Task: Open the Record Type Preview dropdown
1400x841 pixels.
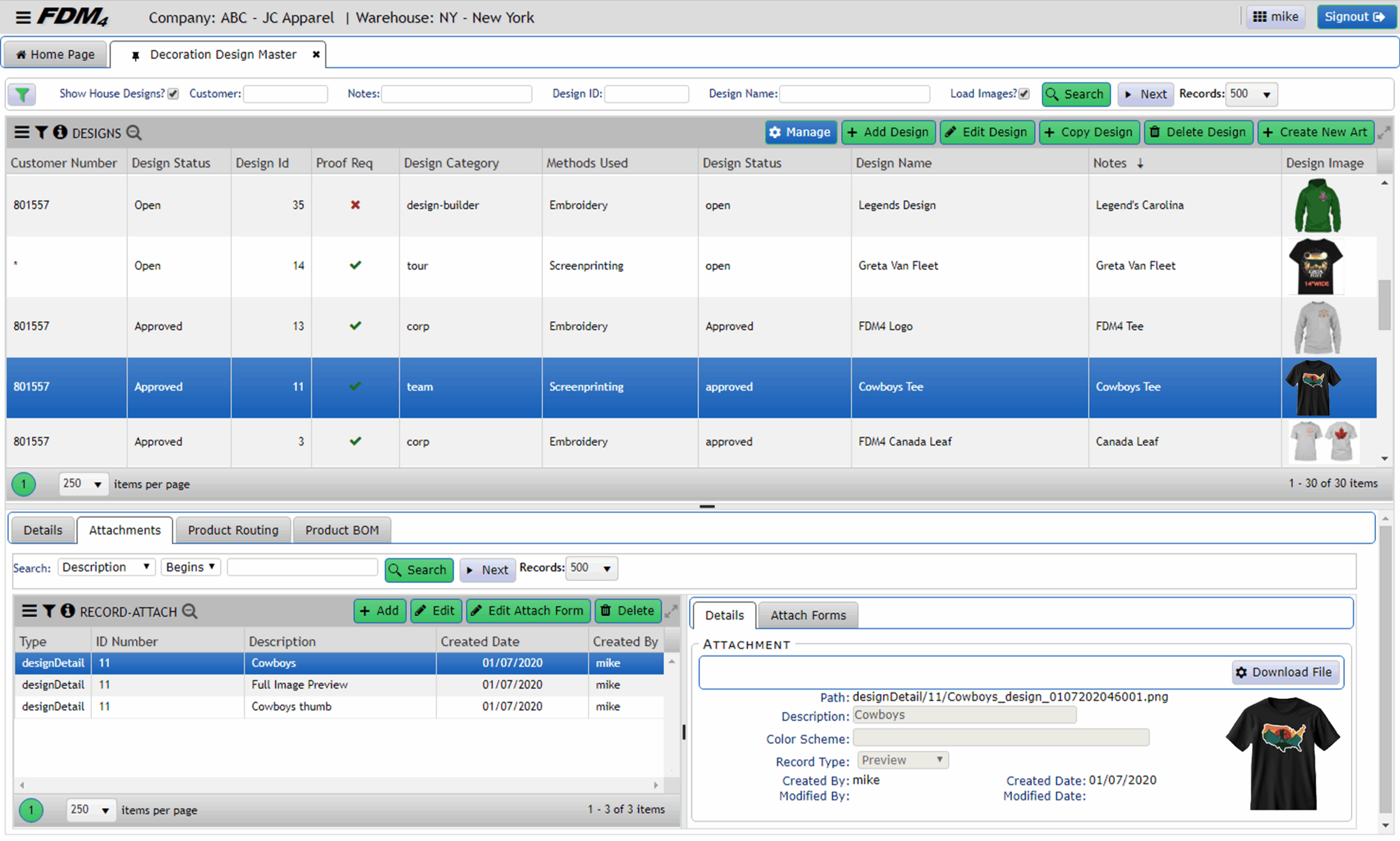Action: click(x=902, y=760)
